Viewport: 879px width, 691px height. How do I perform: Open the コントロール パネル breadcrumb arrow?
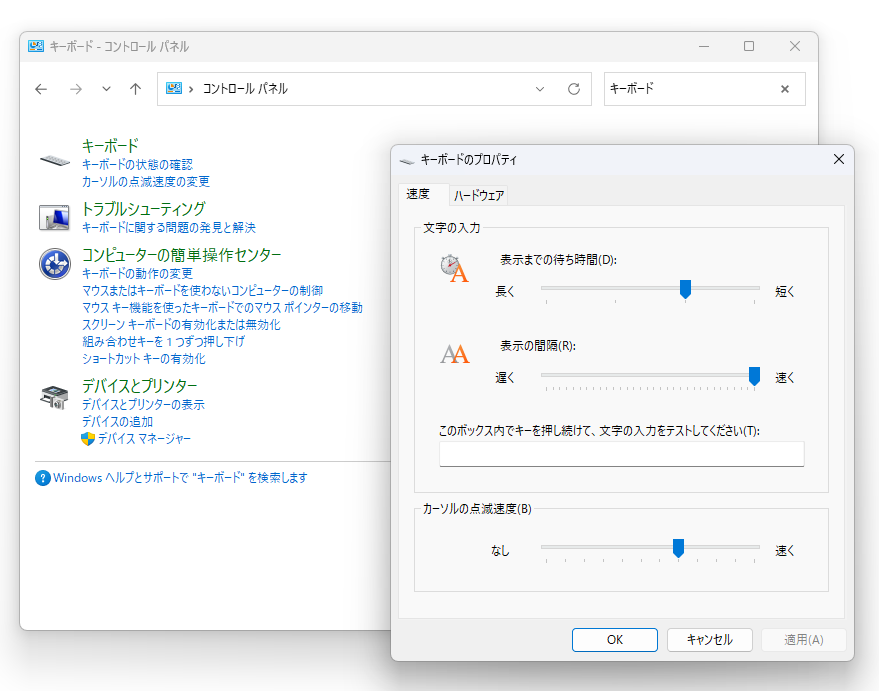point(193,89)
